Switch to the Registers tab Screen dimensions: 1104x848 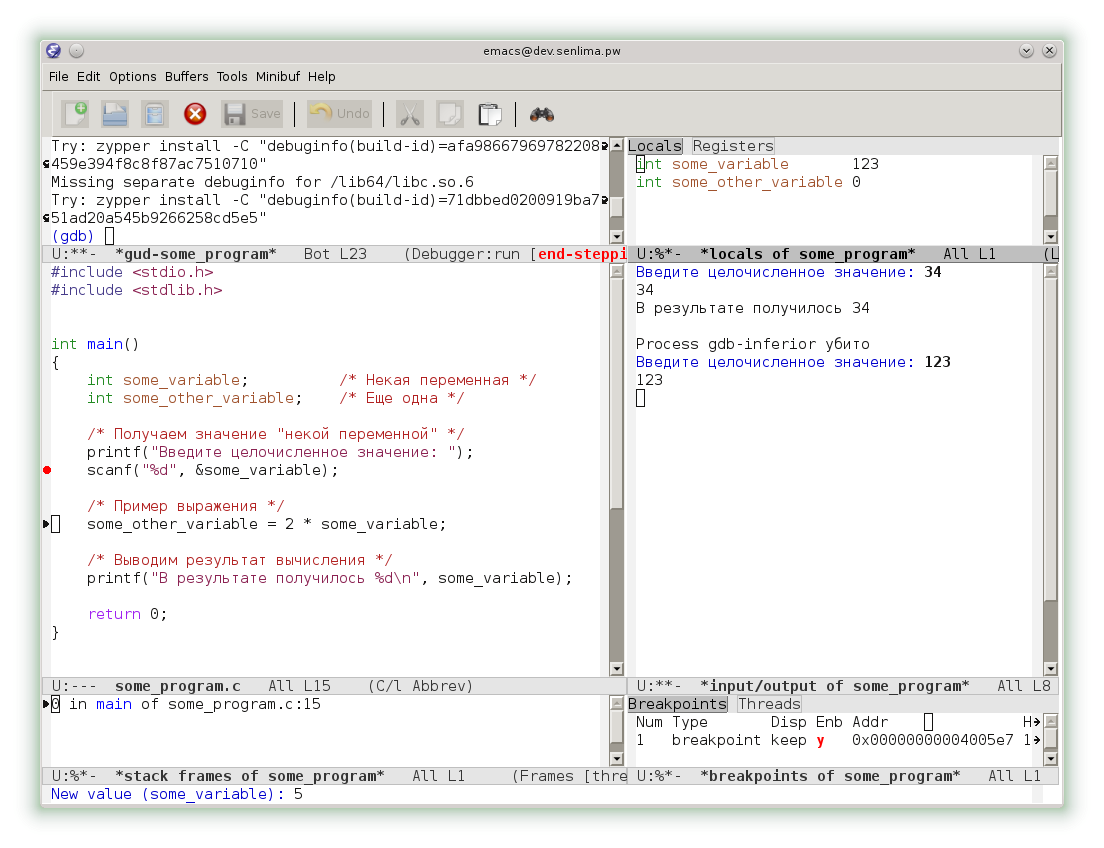tap(733, 146)
